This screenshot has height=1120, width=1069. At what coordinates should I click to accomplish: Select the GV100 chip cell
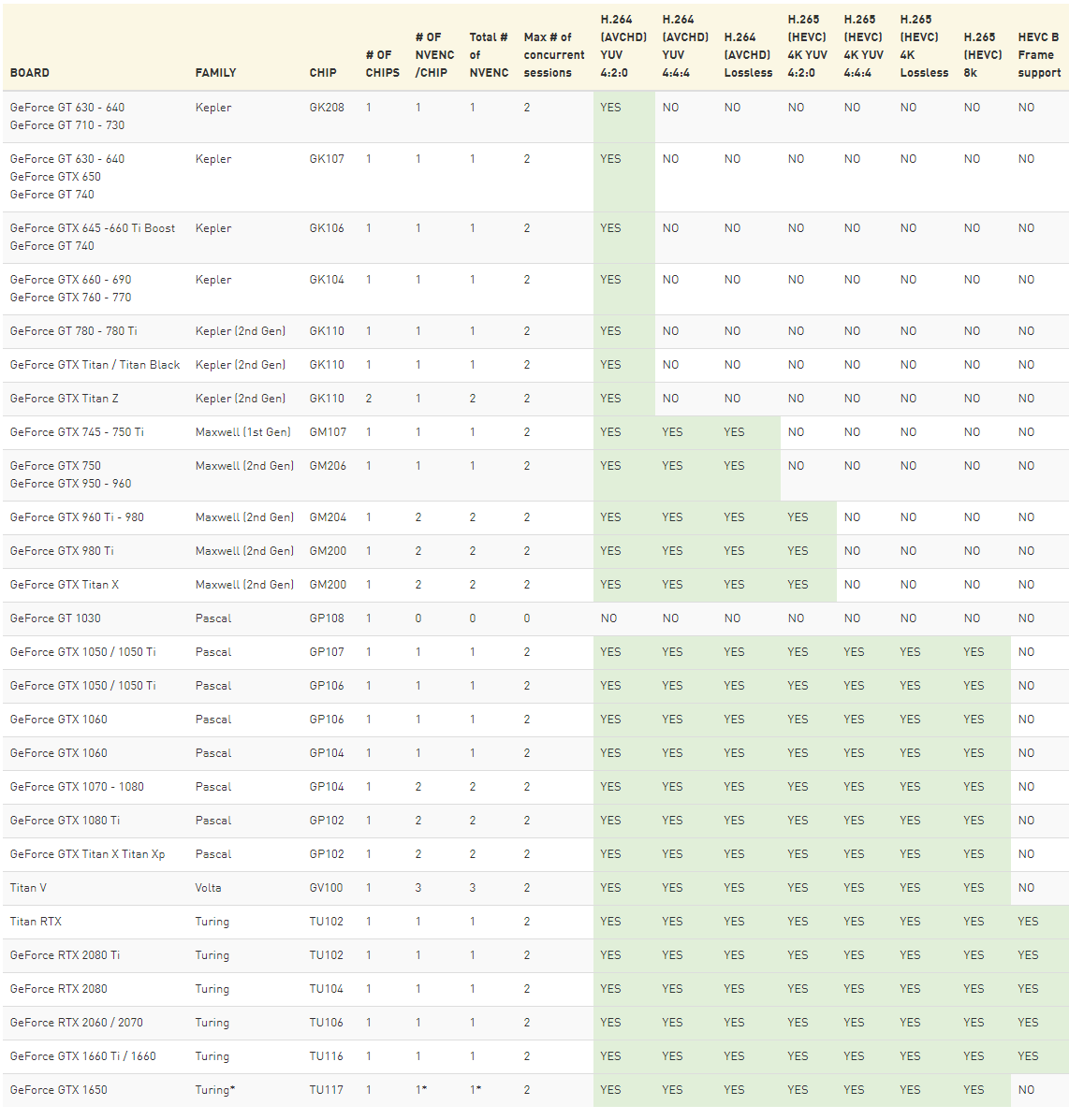coord(326,888)
